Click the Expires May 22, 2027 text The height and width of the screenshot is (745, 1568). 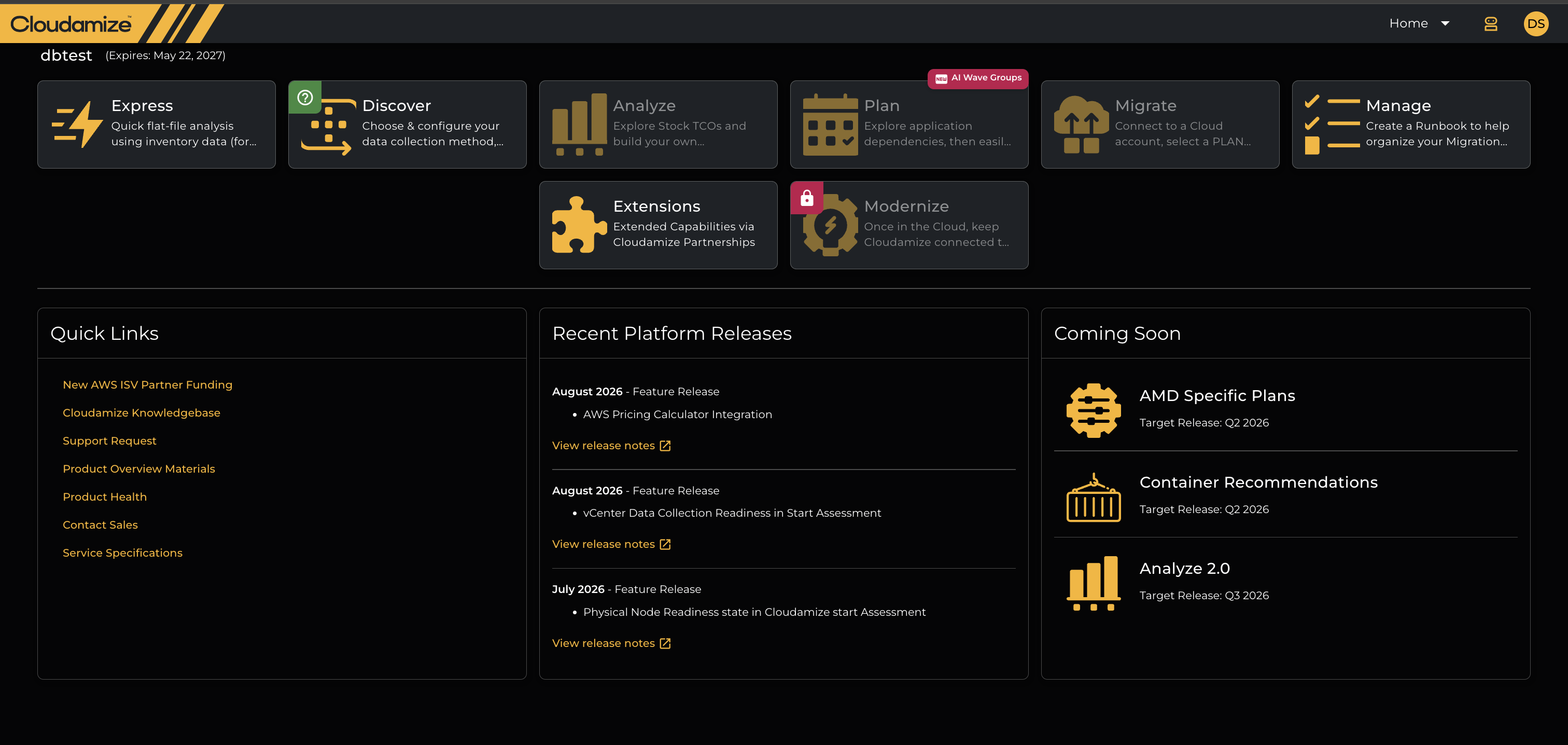[165, 56]
